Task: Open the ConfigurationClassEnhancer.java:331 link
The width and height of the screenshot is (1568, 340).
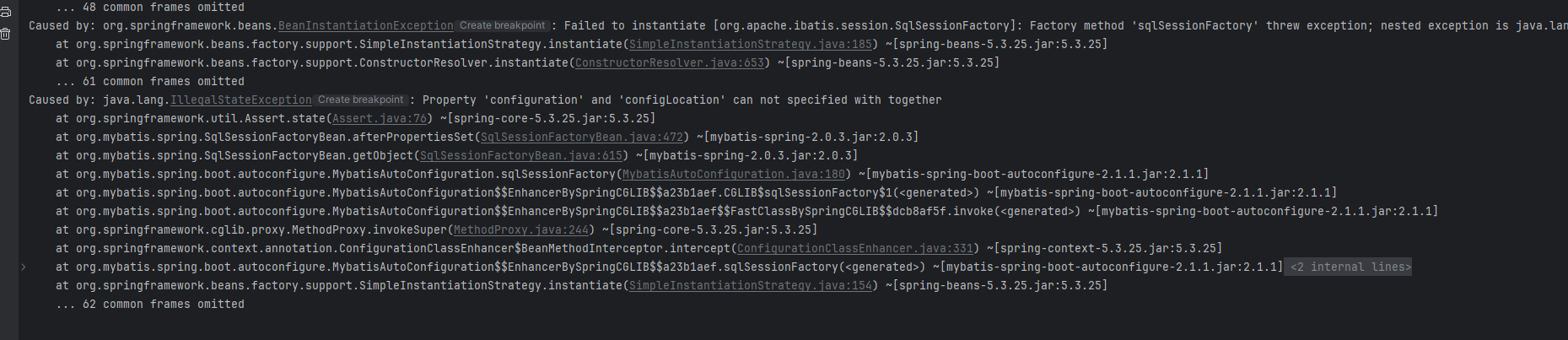Action: click(855, 249)
